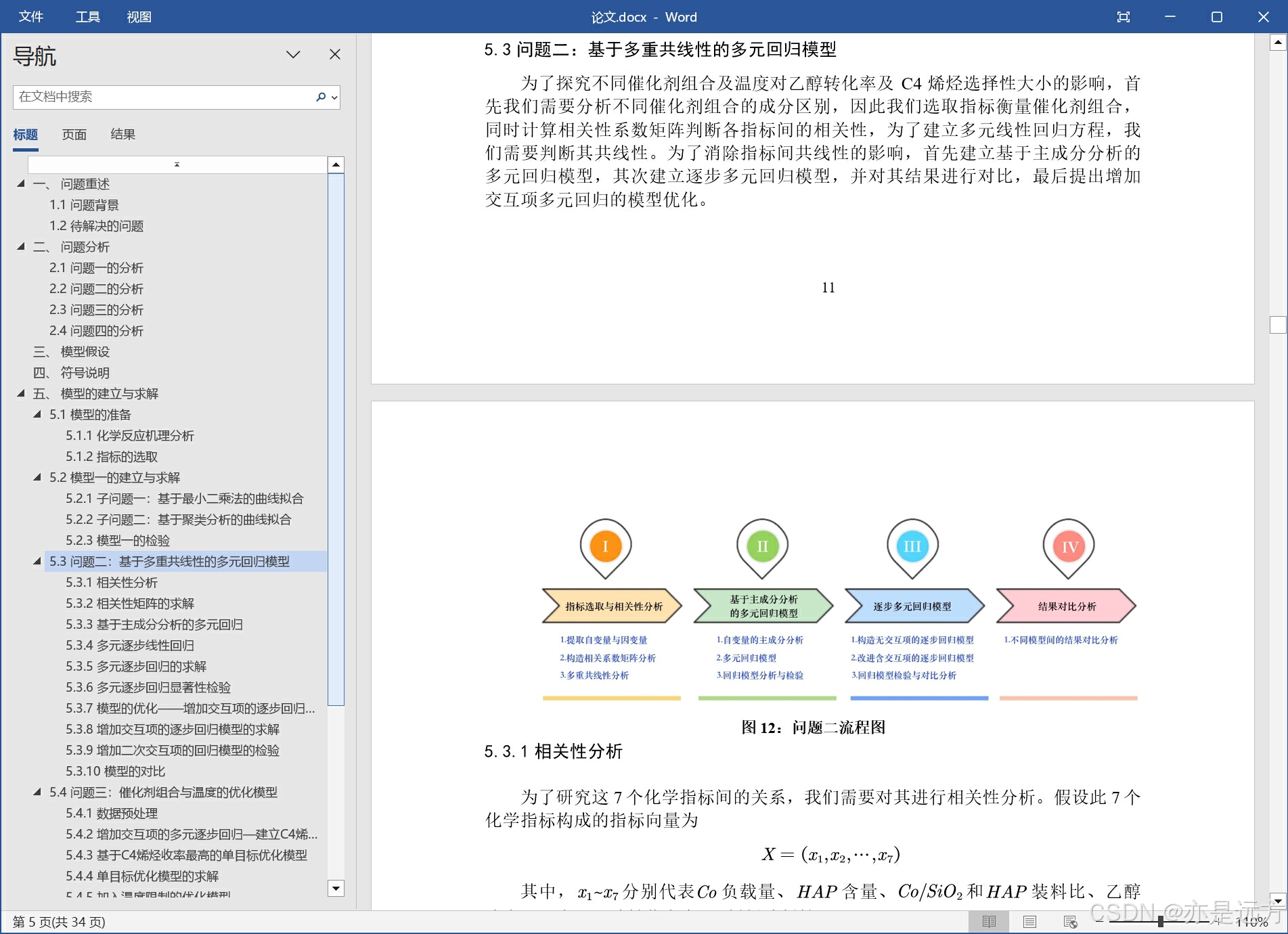Click the 结果对比分析 arrow shape
The width and height of the screenshot is (1288, 934).
click(x=1066, y=606)
